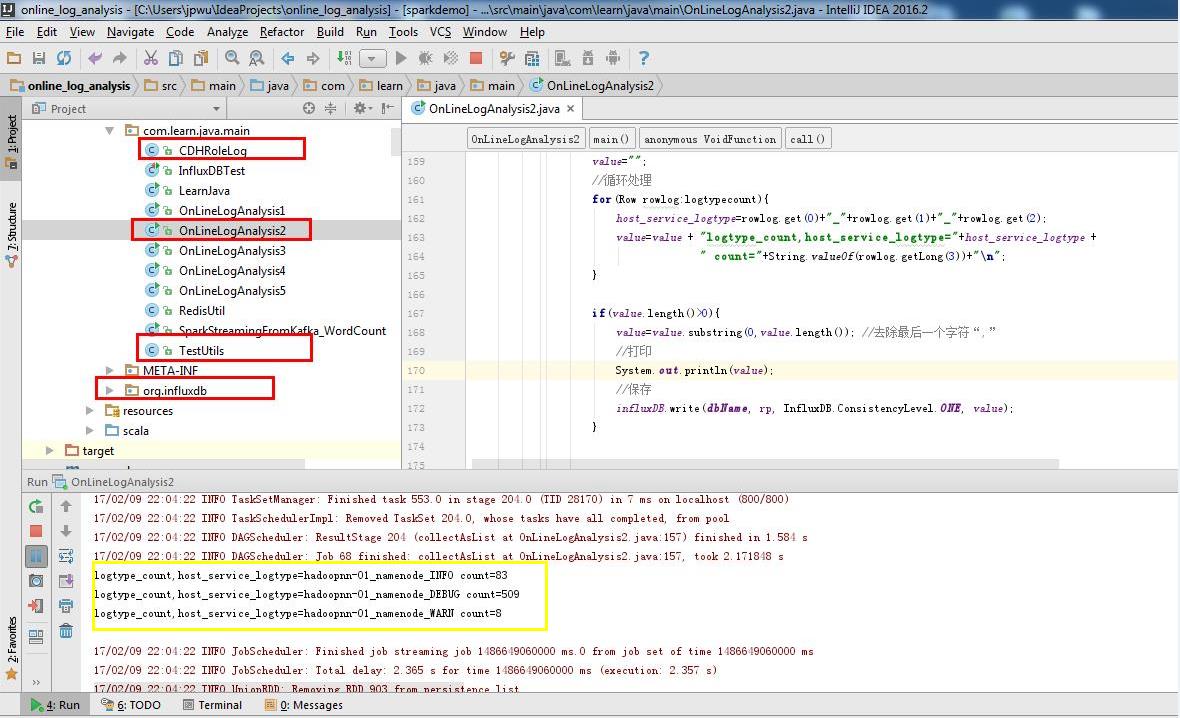
Task: Select TestUtils class in tree
Action: coord(201,351)
